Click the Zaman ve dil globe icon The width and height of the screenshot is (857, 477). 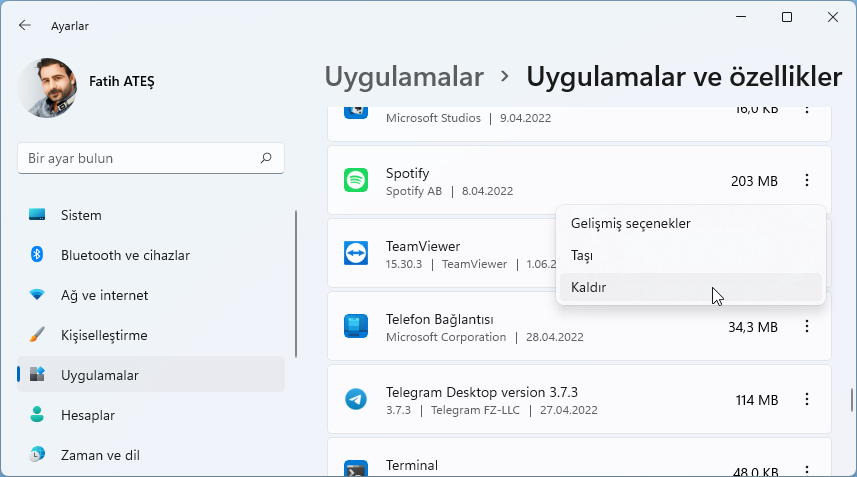(x=37, y=454)
